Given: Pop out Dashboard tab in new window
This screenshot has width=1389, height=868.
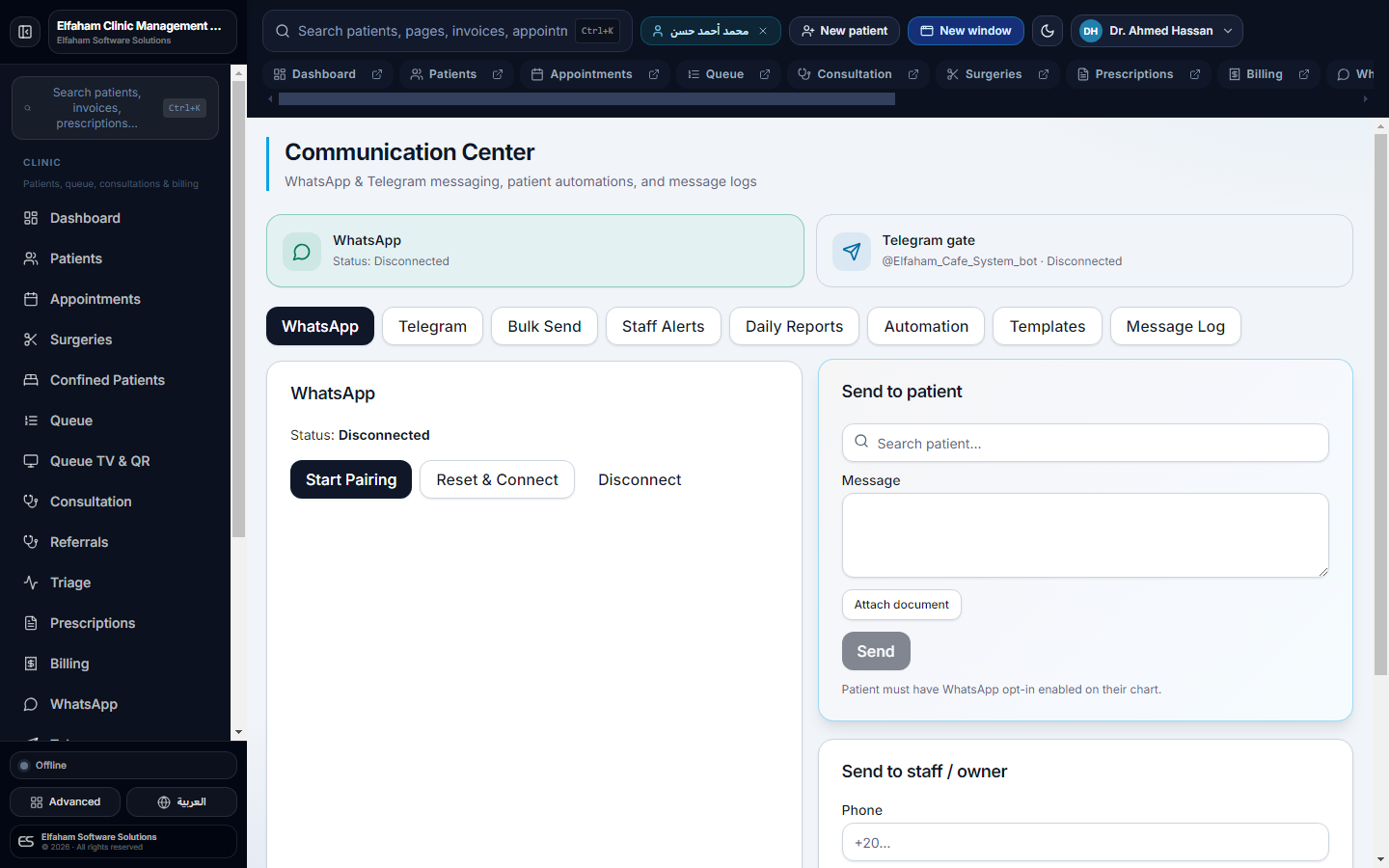Looking at the screenshot, I should (377, 74).
